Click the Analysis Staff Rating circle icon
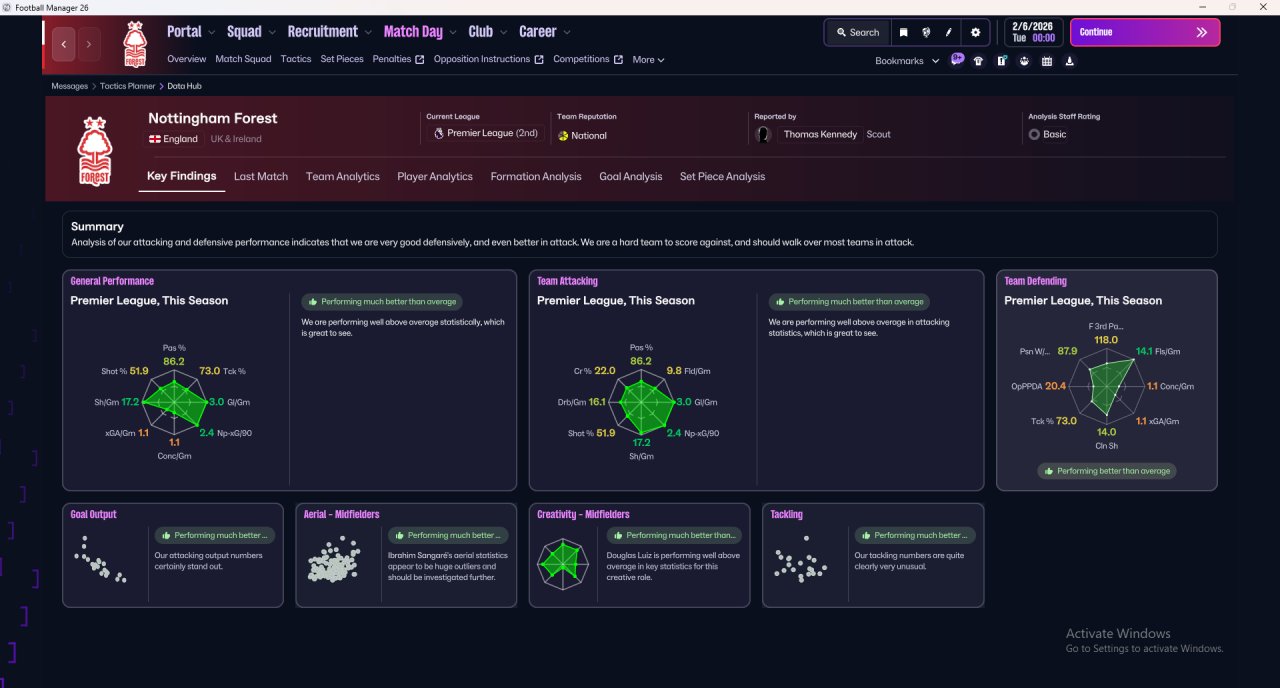This screenshot has width=1280, height=688. (1034, 134)
